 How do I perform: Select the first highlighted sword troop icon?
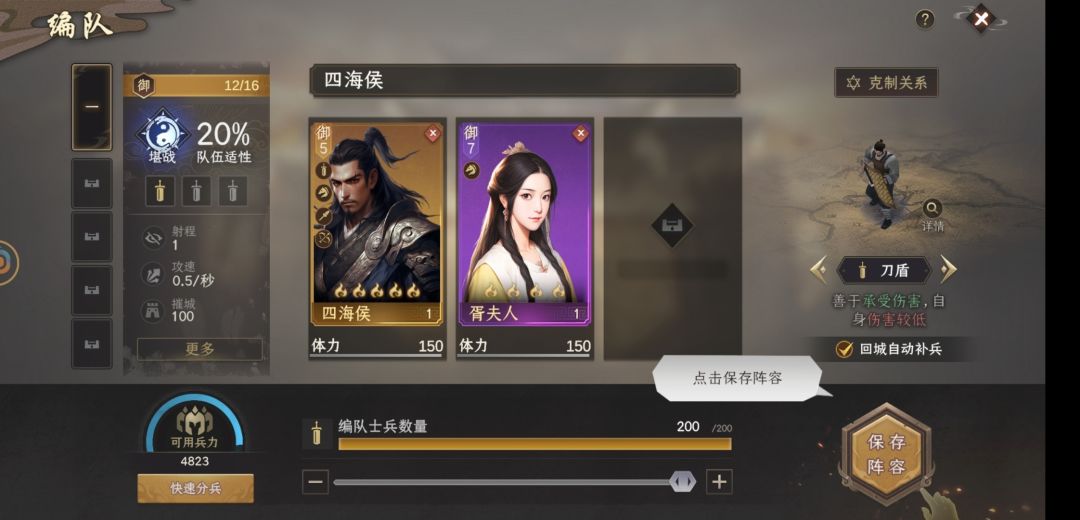coord(160,191)
